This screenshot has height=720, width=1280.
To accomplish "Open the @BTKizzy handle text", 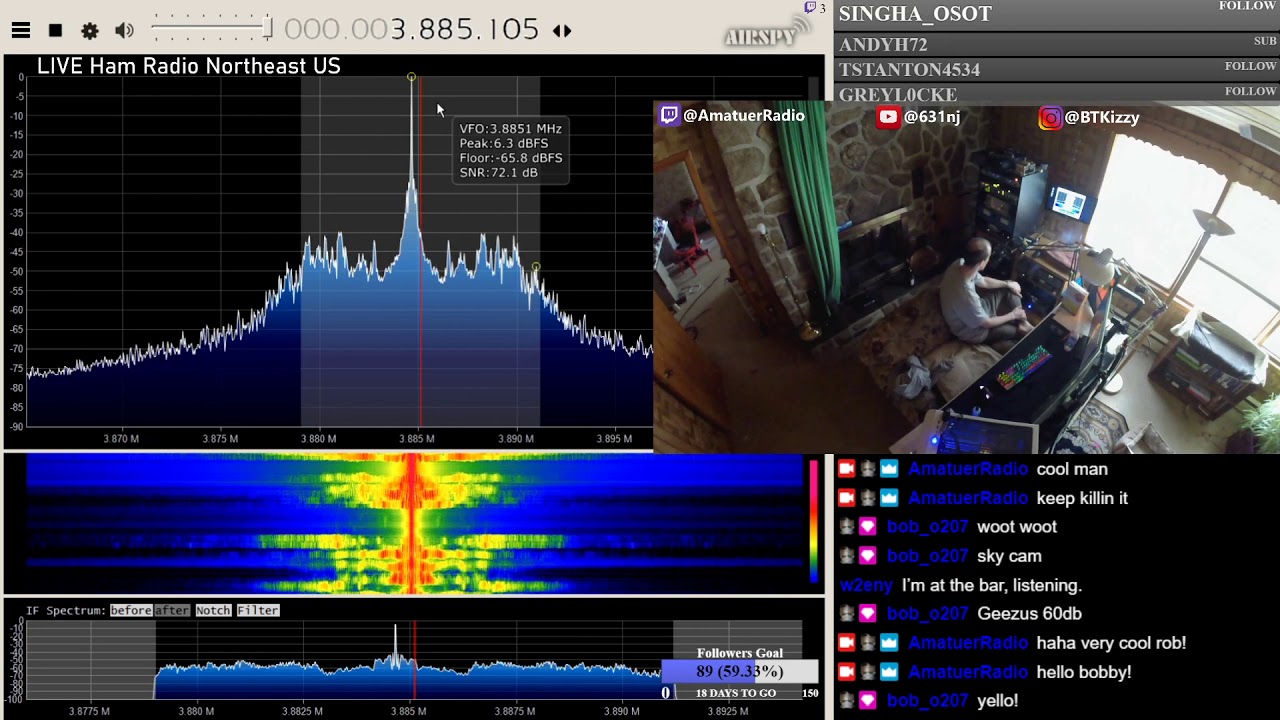I will 1102,118.
